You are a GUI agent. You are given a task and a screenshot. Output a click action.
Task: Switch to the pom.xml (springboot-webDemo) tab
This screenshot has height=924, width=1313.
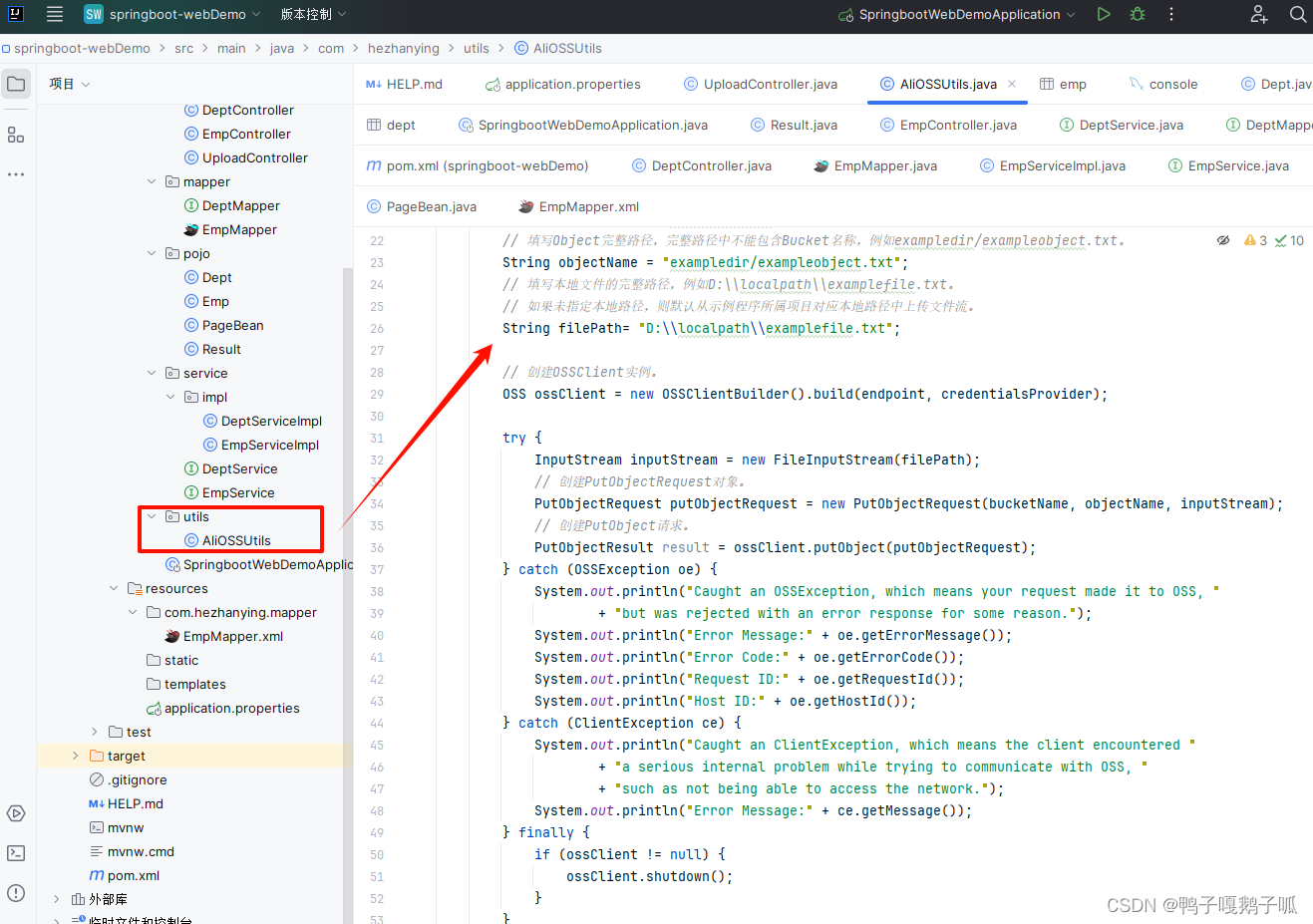coord(478,165)
